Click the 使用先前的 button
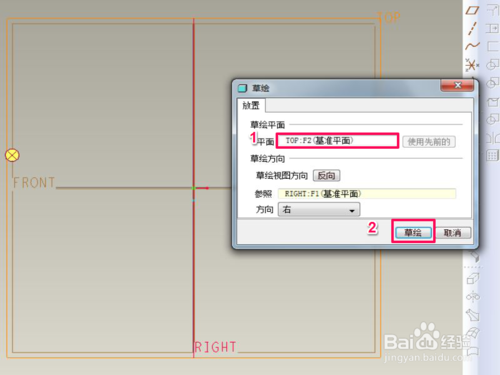500x375 pixels. click(429, 142)
